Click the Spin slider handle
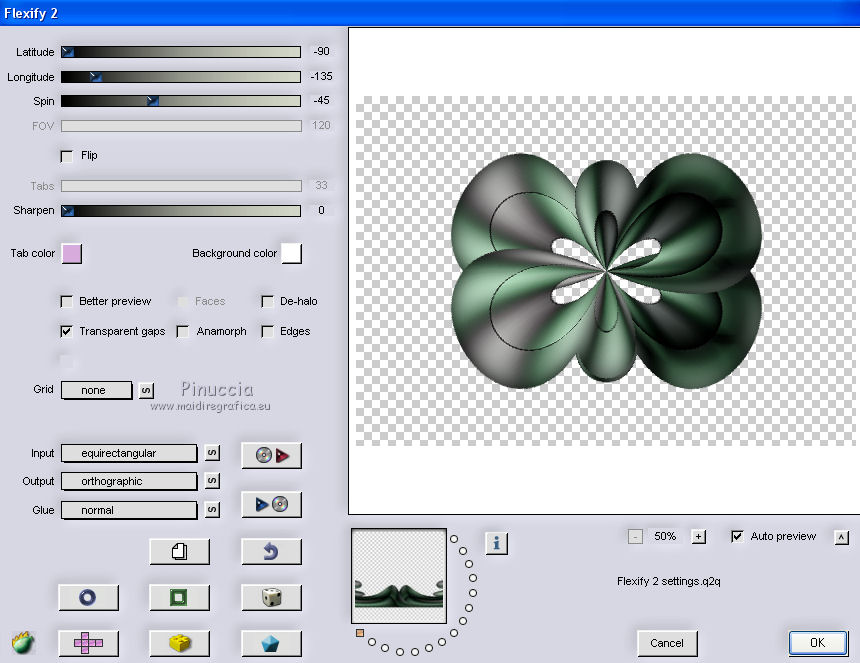This screenshot has width=860, height=663. 153,101
